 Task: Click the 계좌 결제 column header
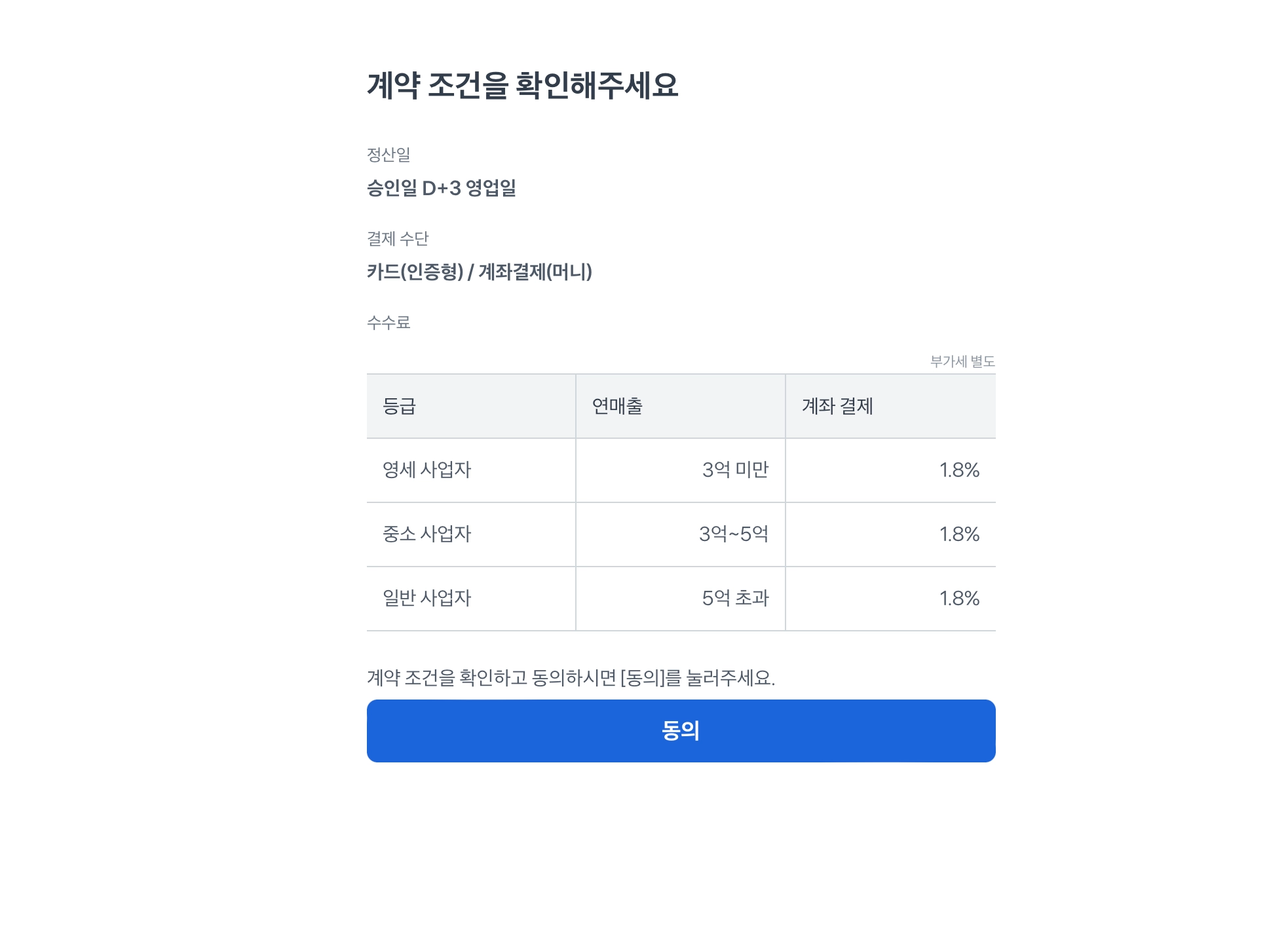837,406
